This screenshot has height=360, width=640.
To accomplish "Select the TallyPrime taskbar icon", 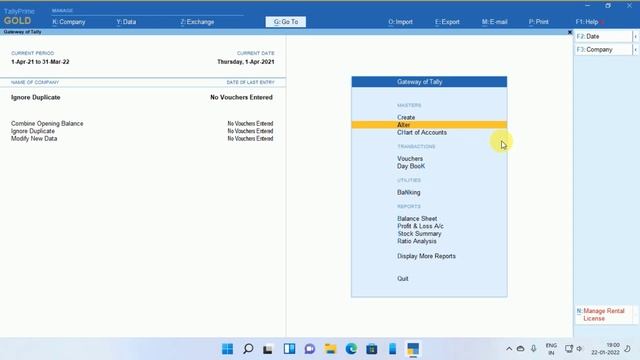I will point(413,349).
